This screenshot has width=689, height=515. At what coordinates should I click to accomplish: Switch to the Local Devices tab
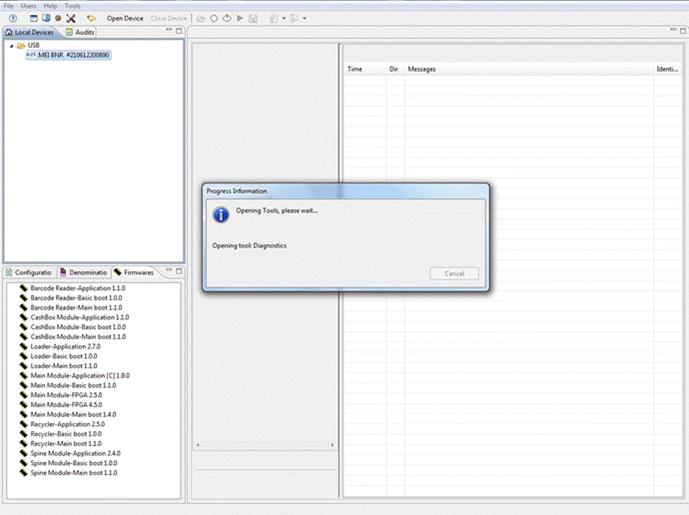[30, 33]
